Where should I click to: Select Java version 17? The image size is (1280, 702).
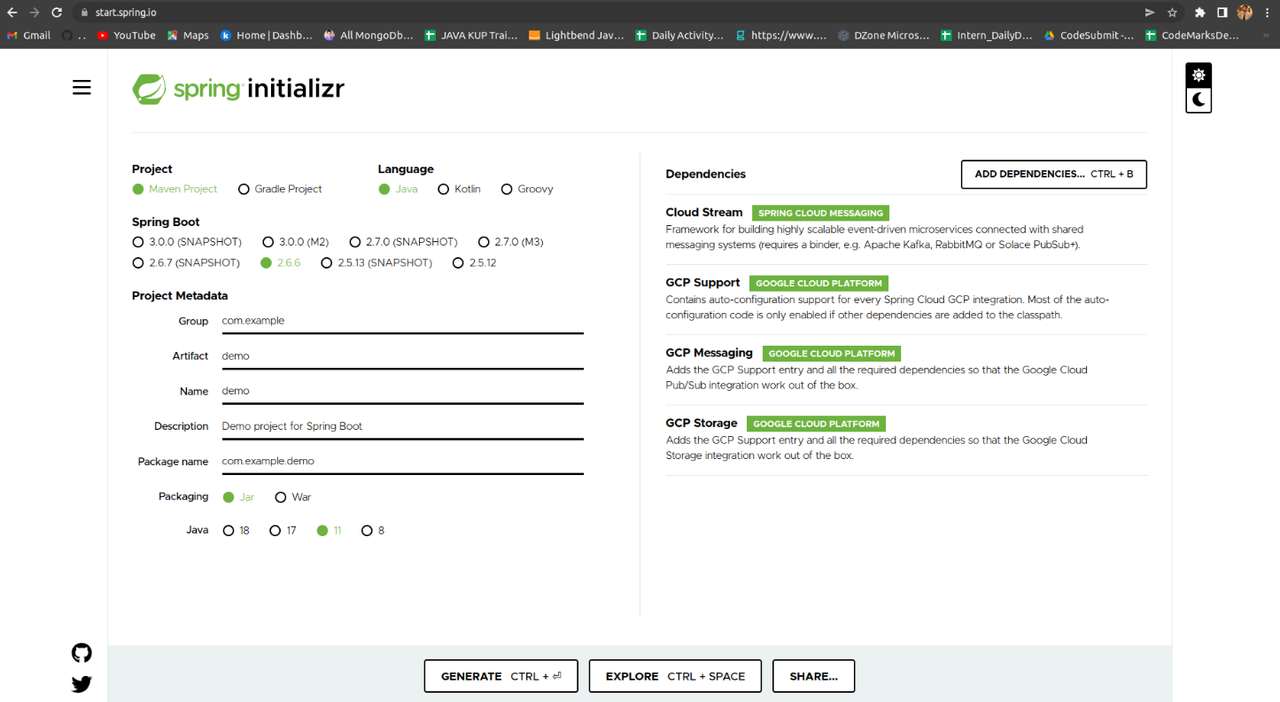click(283, 531)
